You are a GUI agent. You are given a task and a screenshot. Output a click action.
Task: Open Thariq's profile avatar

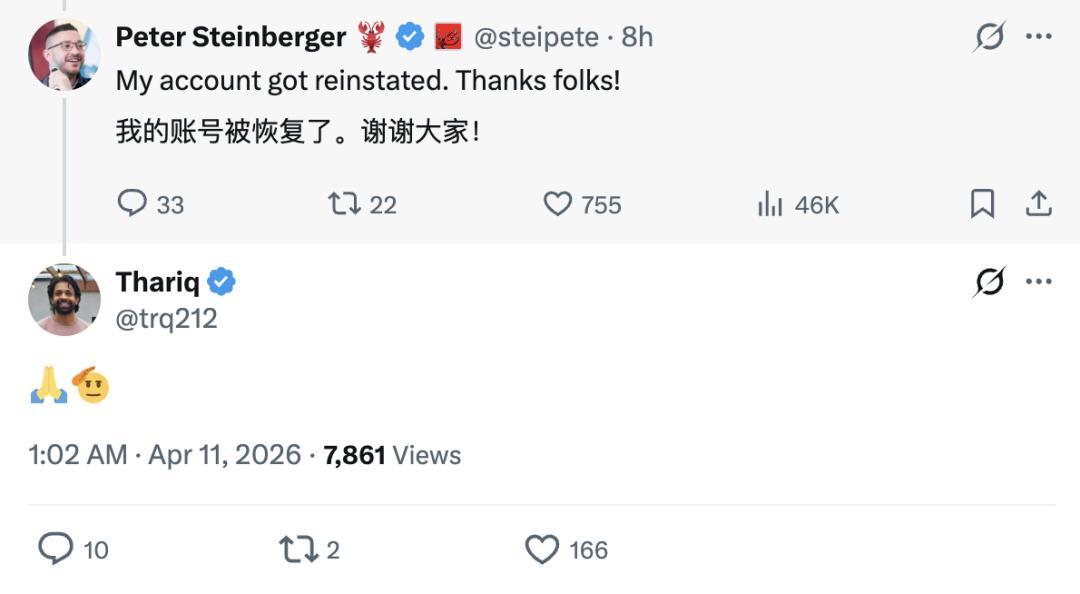[64, 299]
